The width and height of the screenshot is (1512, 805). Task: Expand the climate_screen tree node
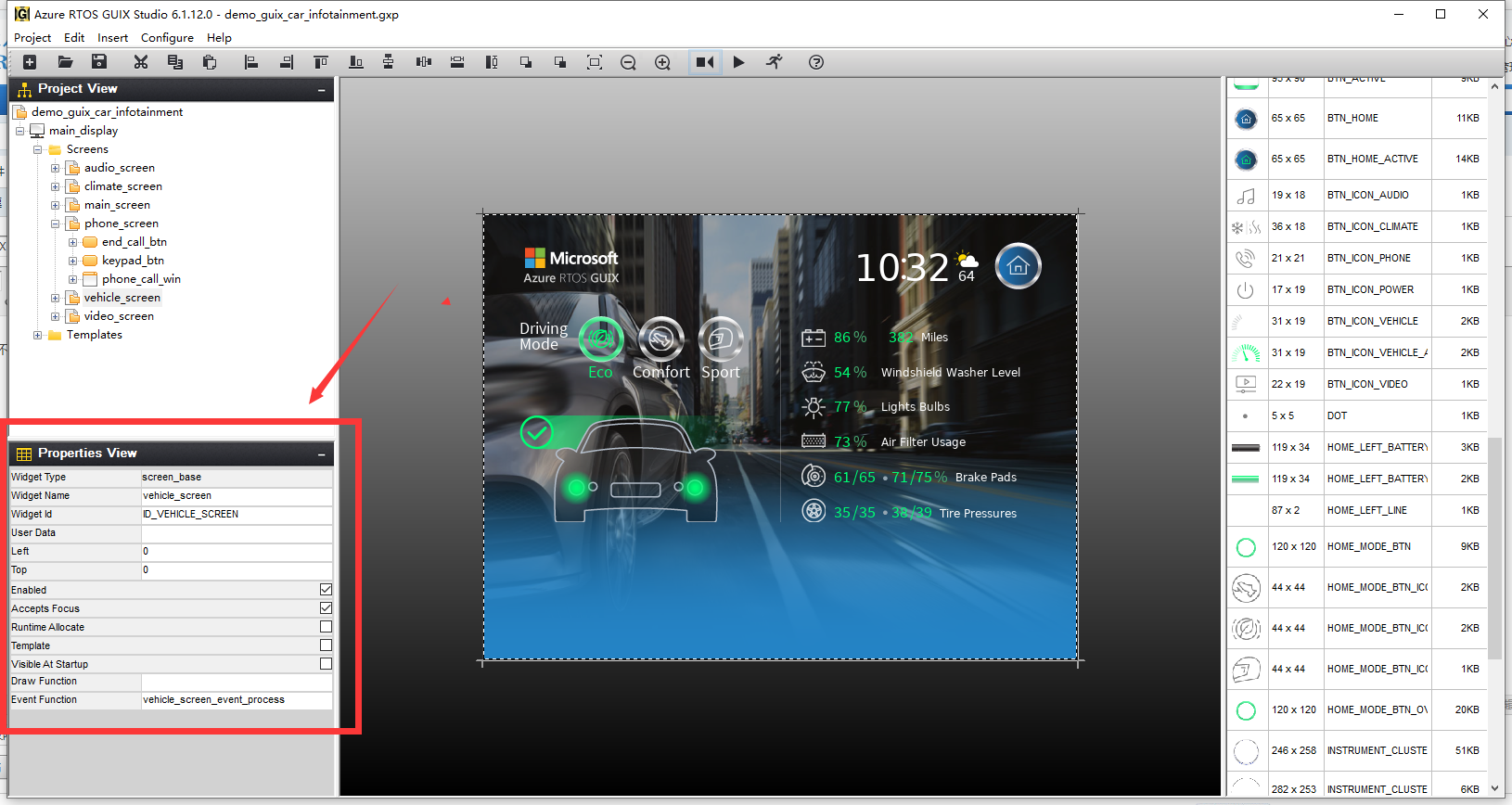pyautogui.click(x=55, y=186)
